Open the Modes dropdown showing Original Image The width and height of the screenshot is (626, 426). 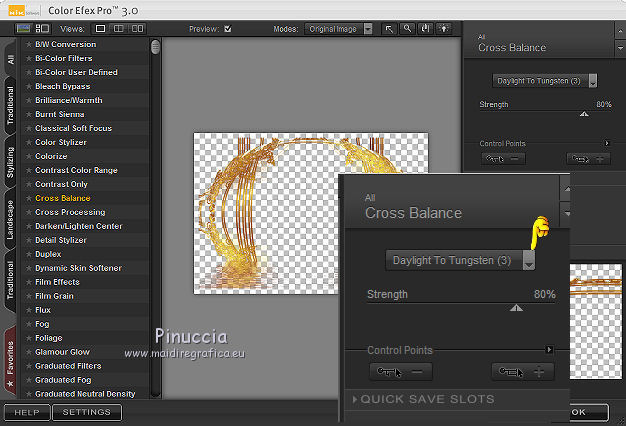[338, 29]
